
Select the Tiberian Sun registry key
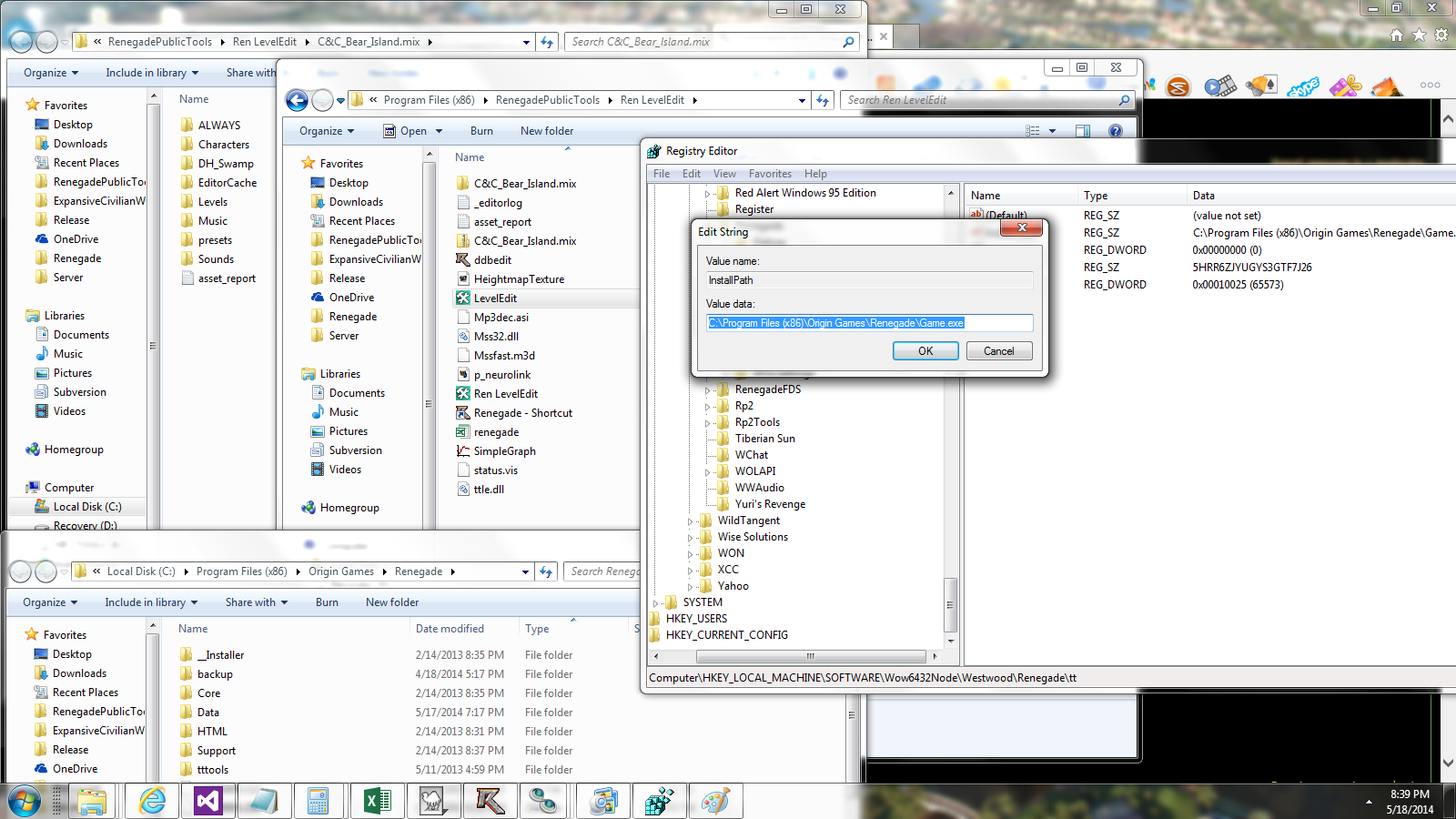pos(764,439)
